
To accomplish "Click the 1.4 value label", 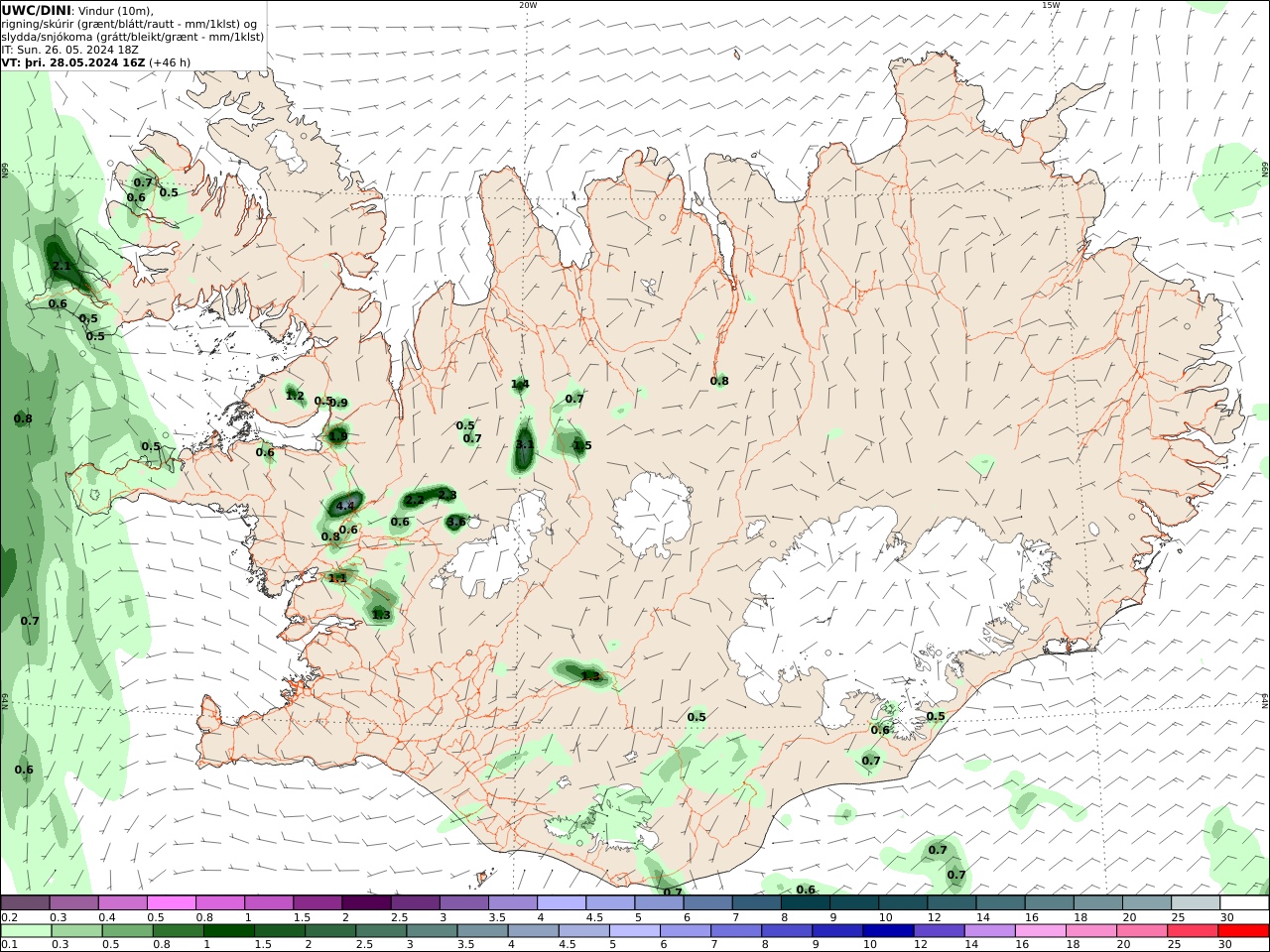I will click(520, 384).
